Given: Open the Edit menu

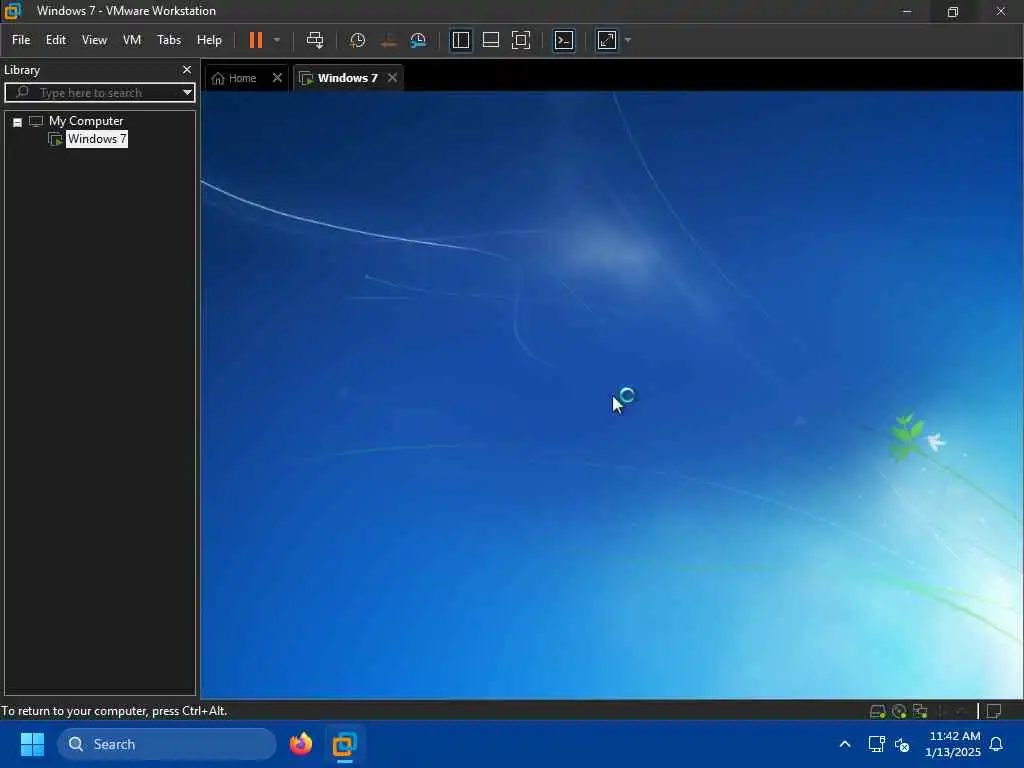Looking at the screenshot, I should coord(56,40).
